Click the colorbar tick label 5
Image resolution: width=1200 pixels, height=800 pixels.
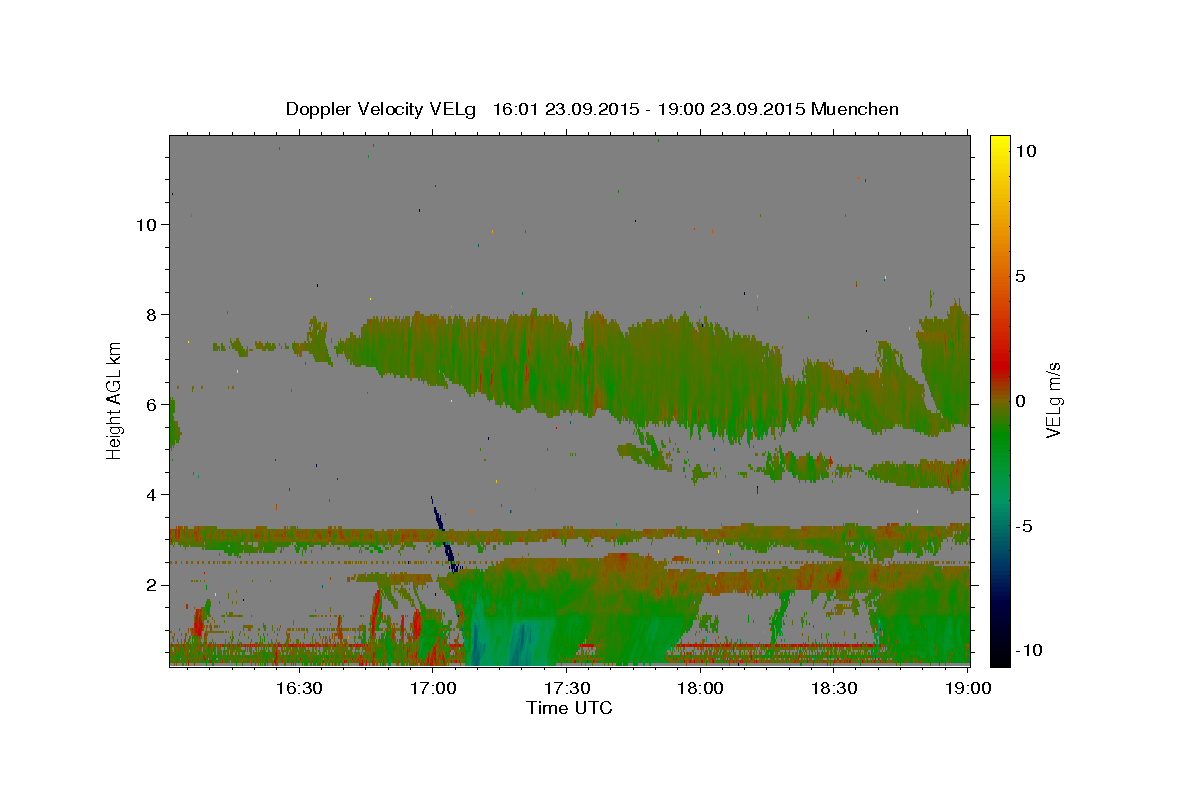pos(1022,276)
